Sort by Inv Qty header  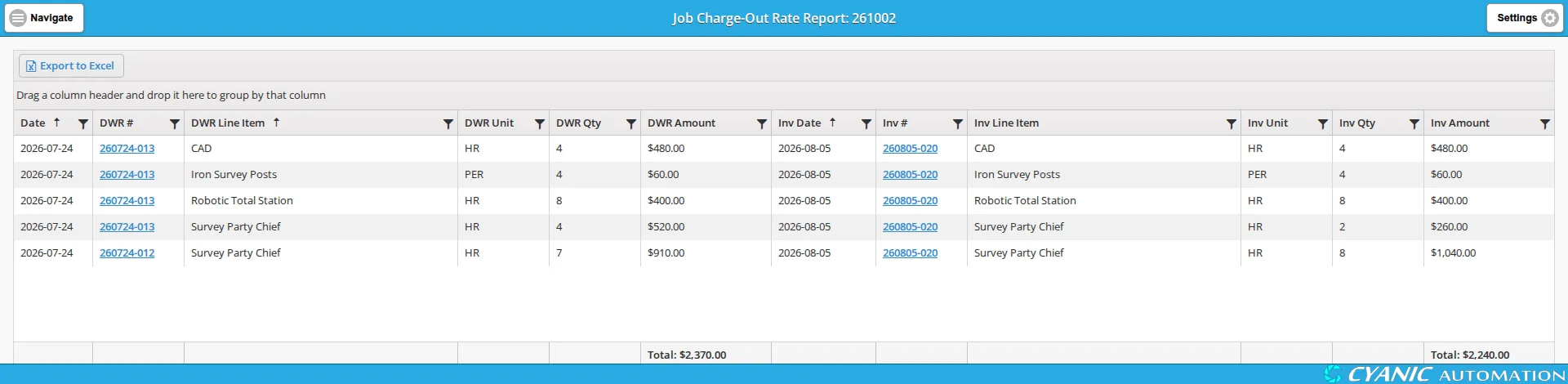click(1357, 123)
